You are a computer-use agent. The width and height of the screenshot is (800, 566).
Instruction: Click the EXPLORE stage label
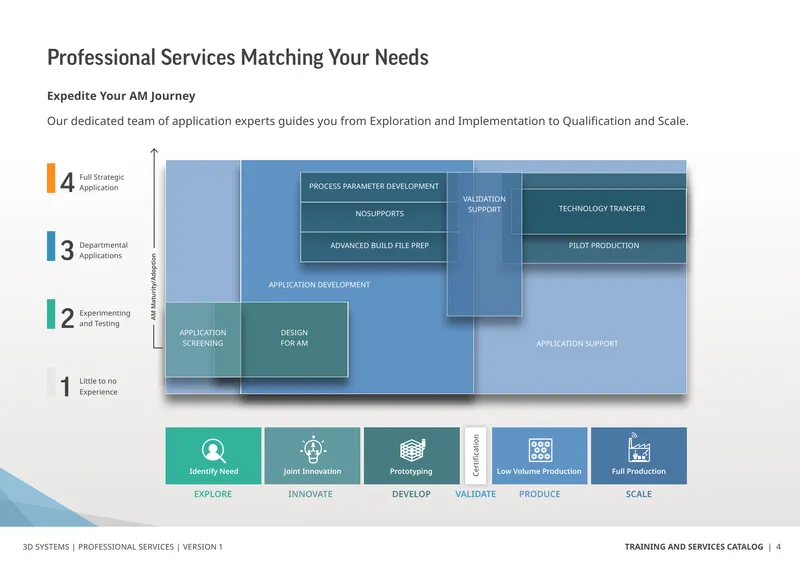213,494
